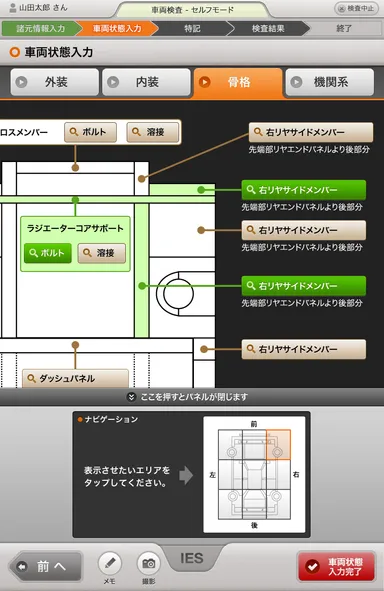Click the checkmark icon on 入力完了 button
Image resolution: width=384 pixels, height=591 pixels.
(312, 566)
